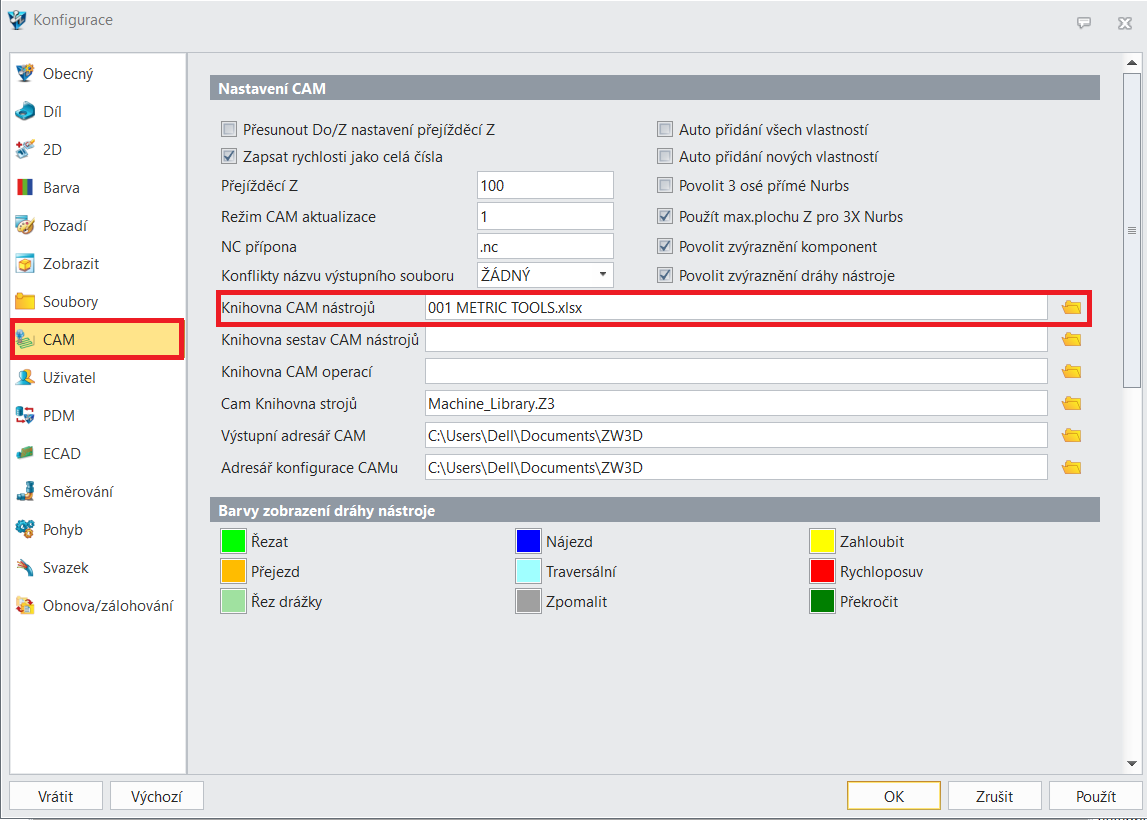Image resolution: width=1147 pixels, height=820 pixels.
Task: Click the Přejížděcí Z value field
Action: (545, 186)
